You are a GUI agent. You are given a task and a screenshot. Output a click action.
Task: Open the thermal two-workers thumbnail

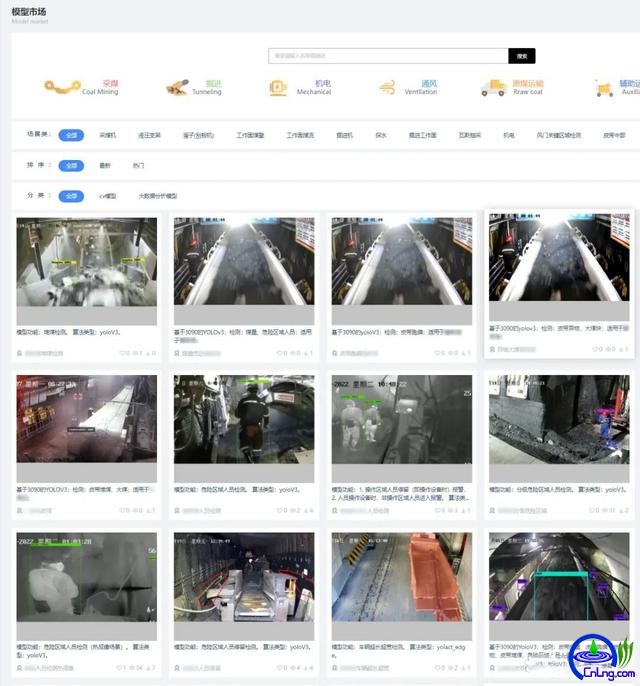(x=402, y=419)
